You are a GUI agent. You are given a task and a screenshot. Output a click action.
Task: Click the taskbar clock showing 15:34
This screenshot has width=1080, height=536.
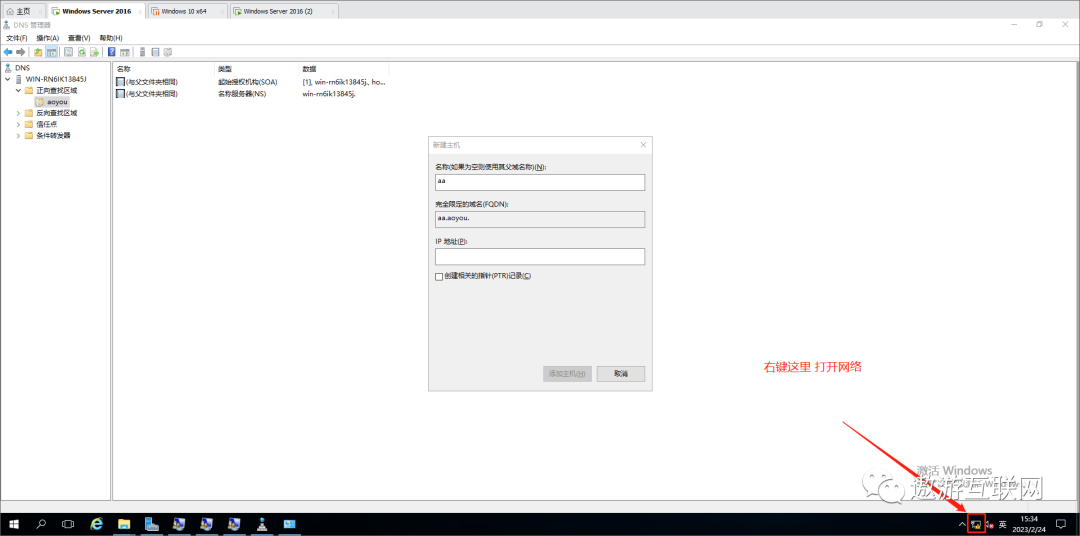(1028, 524)
